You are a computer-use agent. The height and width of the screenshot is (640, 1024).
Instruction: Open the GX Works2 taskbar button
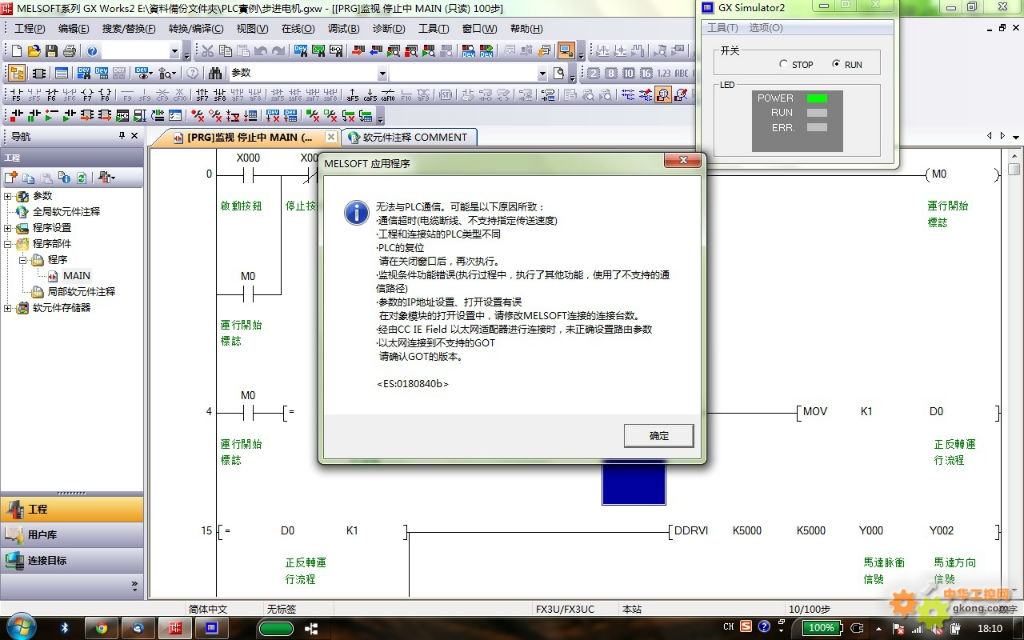point(175,628)
